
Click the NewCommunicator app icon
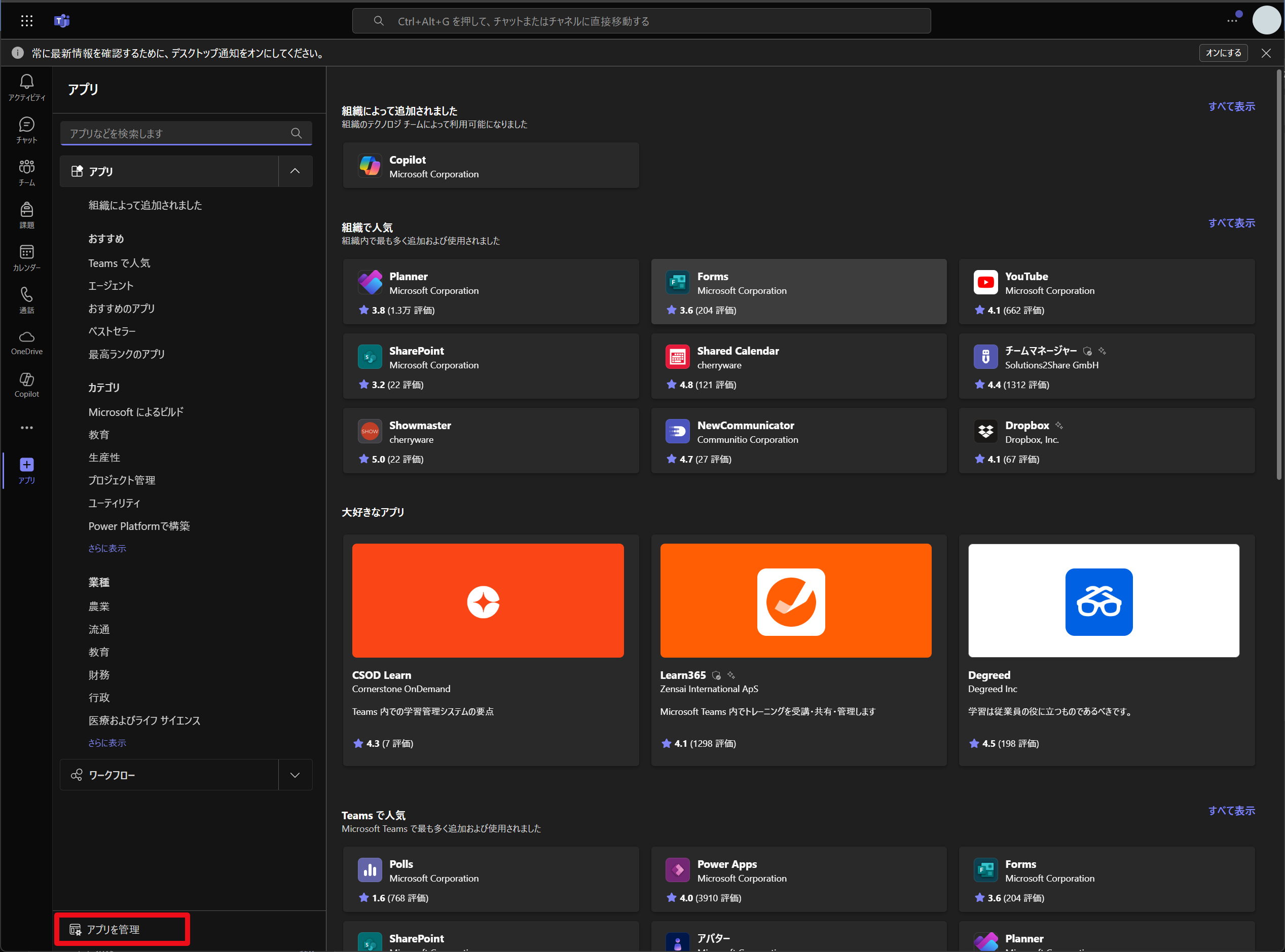tap(677, 431)
